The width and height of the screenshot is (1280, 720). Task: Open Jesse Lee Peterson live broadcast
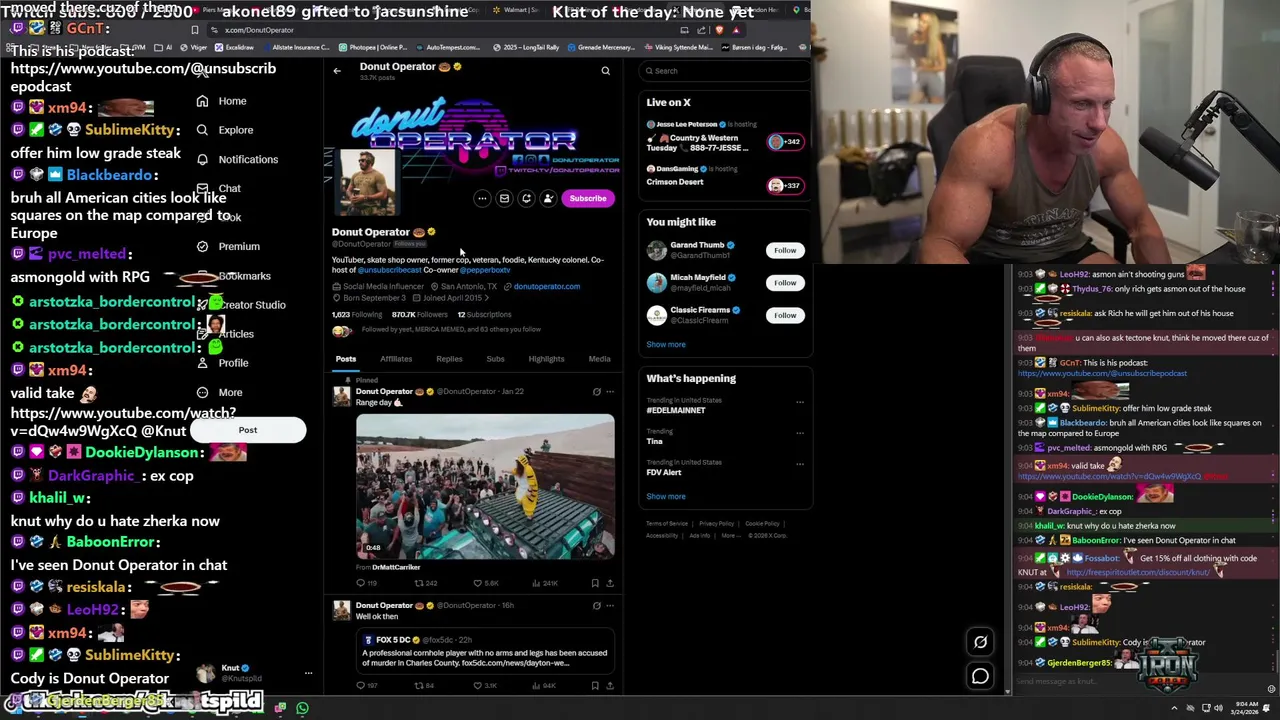(x=724, y=138)
